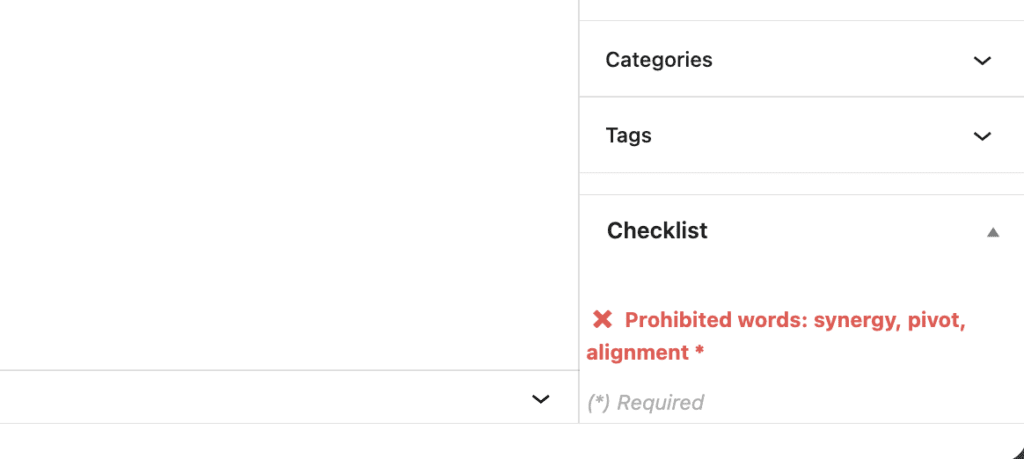
Task: Expand the Tags panel chevron
Action: tap(982, 136)
